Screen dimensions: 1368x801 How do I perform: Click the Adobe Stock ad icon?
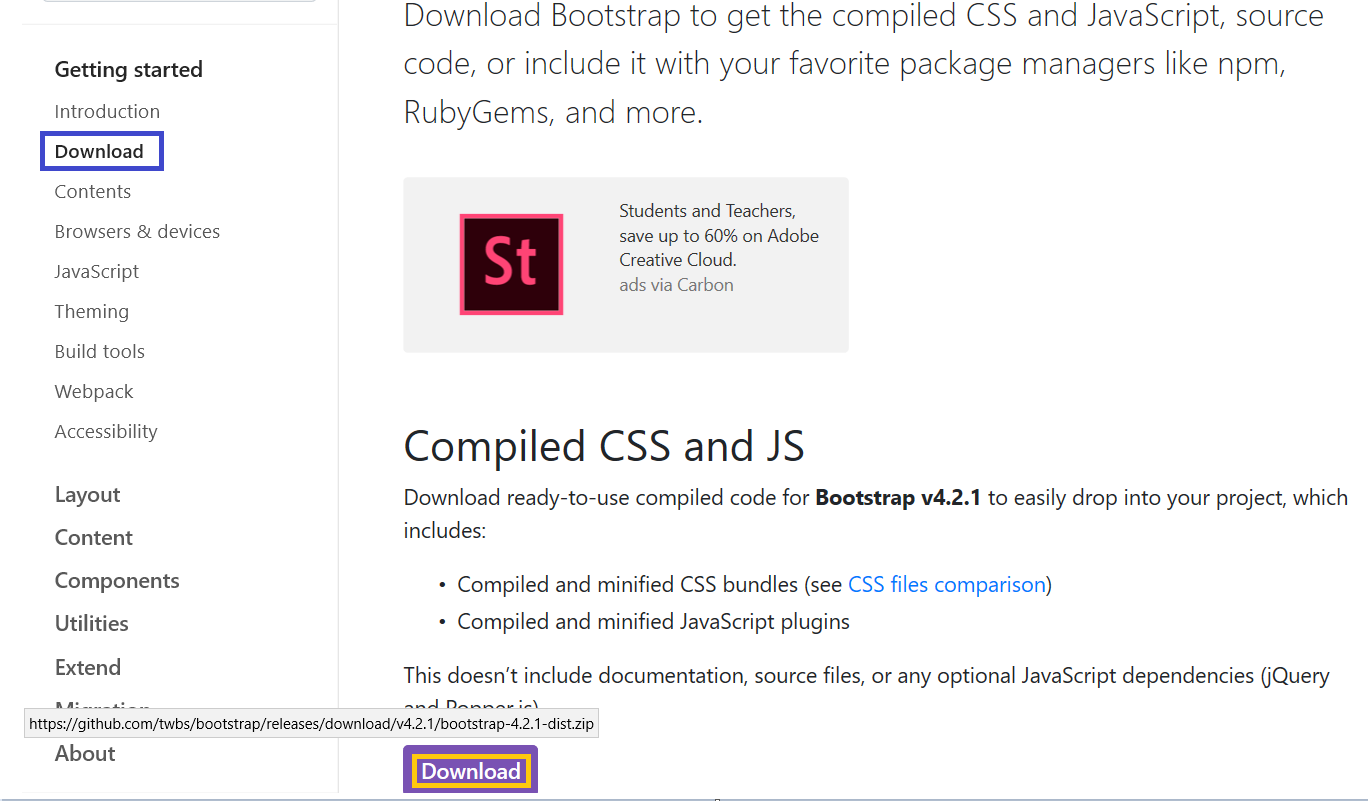click(x=511, y=265)
